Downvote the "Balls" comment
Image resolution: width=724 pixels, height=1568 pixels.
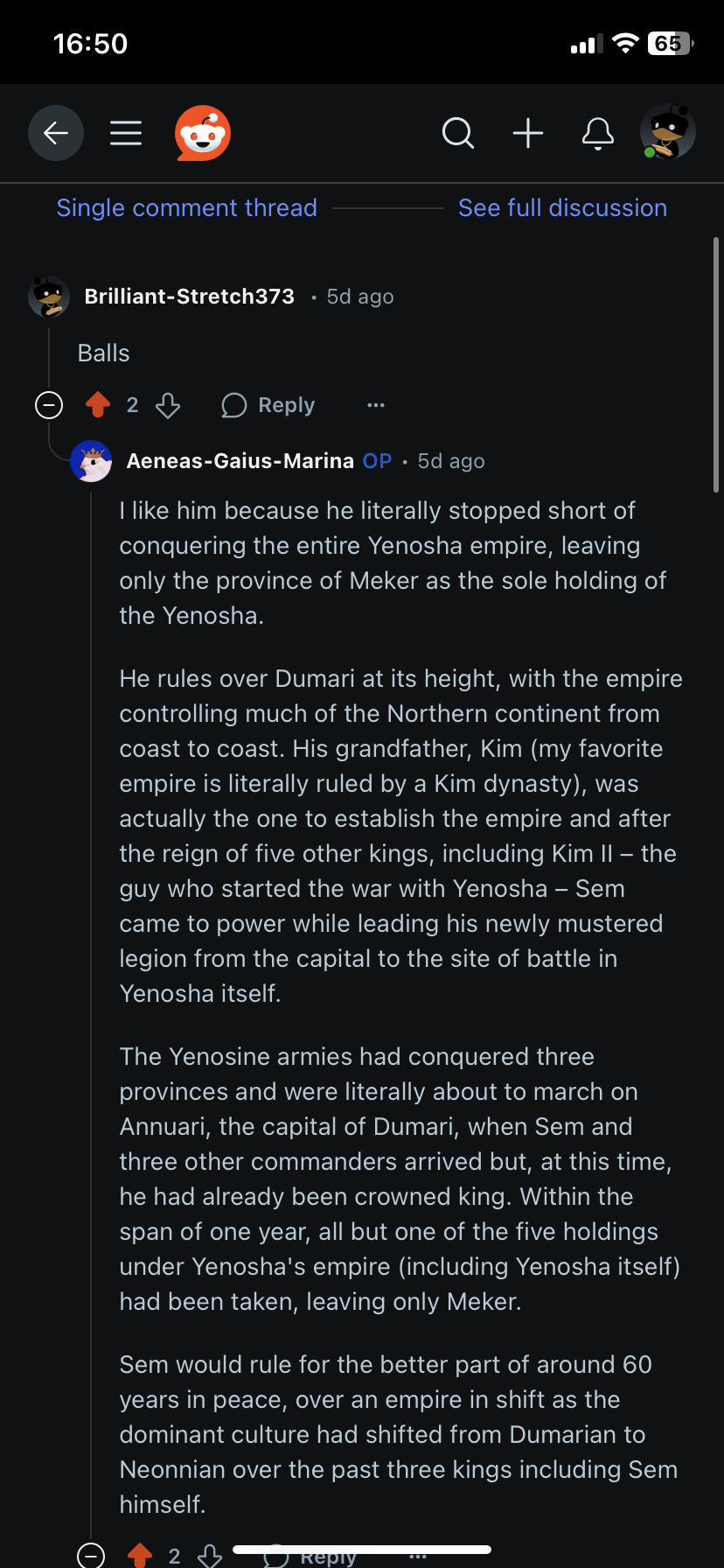[168, 405]
